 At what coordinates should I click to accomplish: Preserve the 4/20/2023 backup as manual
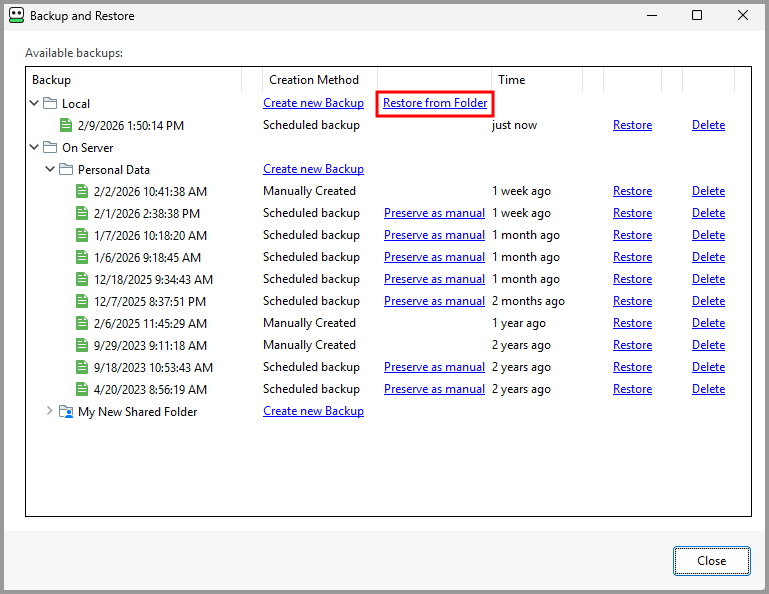coord(434,389)
